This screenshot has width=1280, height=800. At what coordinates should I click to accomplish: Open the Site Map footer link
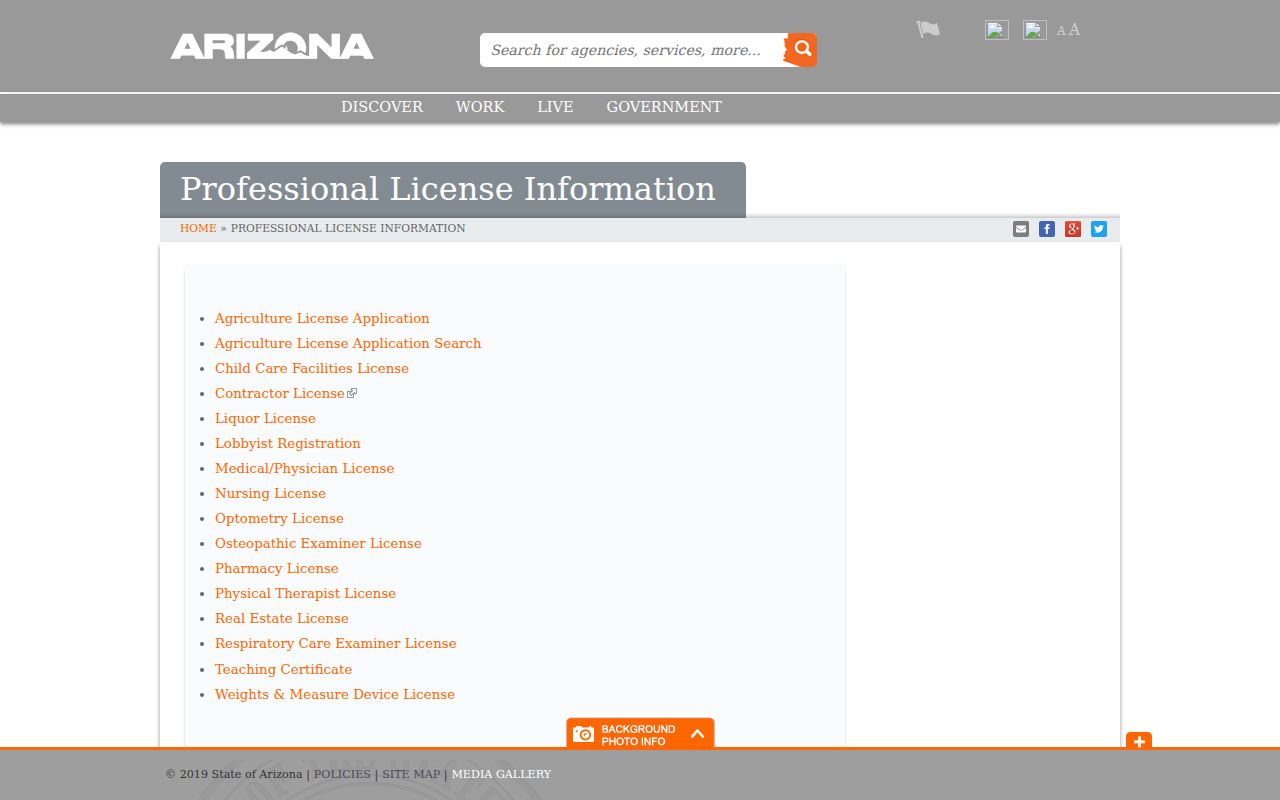[x=411, y=774]
